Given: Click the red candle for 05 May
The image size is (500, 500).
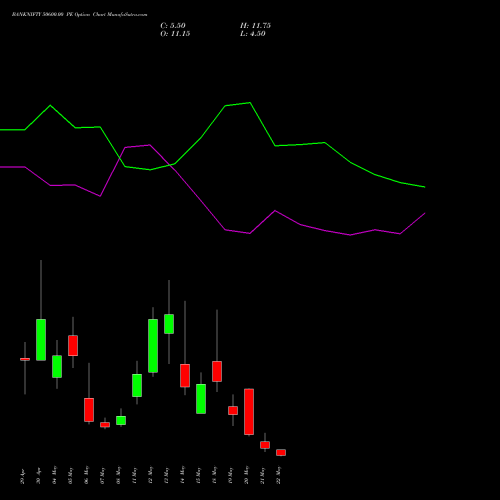Looking at the screenshot, I should pos(73,345).
